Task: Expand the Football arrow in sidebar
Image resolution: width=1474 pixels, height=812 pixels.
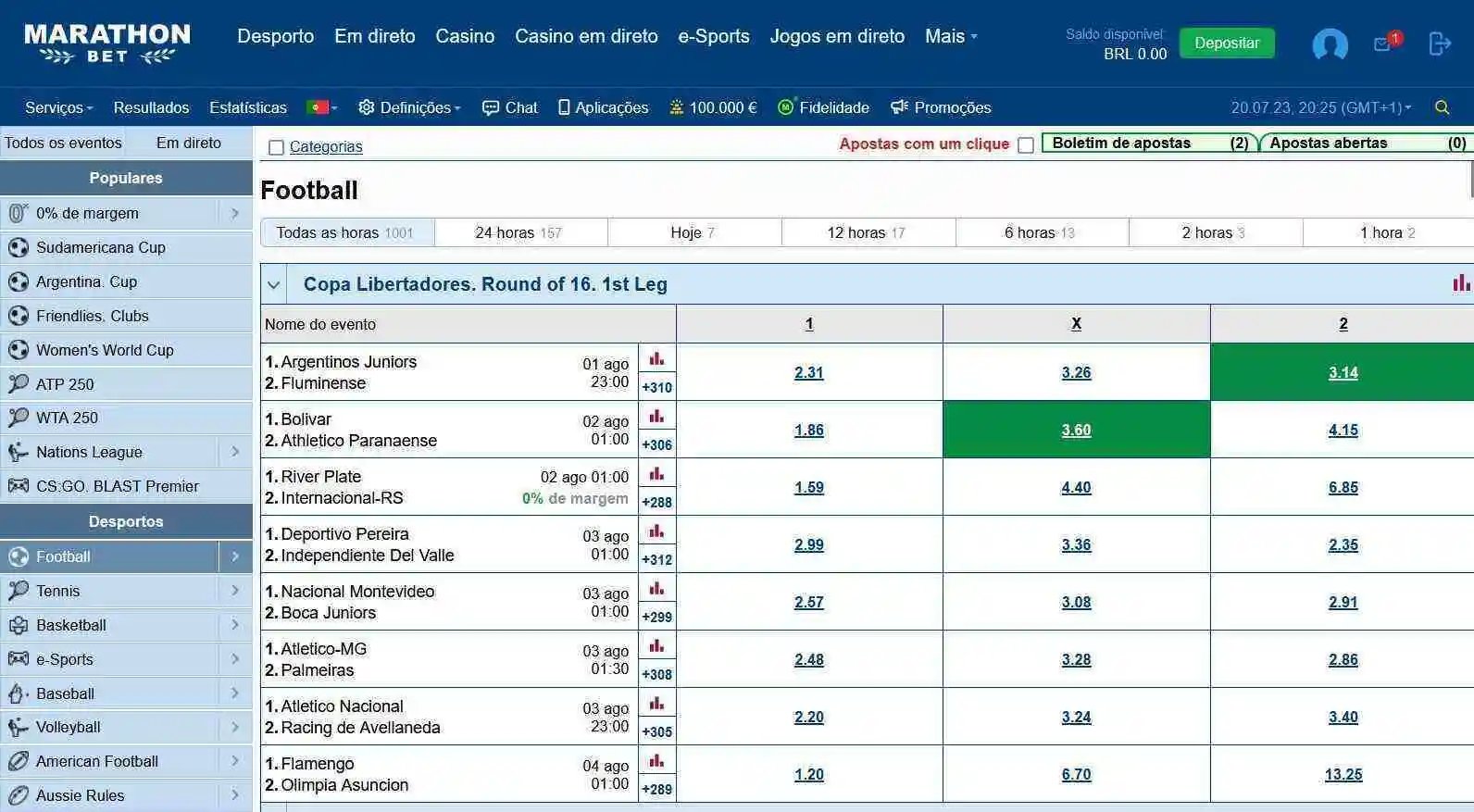Action: click(235, 556)
